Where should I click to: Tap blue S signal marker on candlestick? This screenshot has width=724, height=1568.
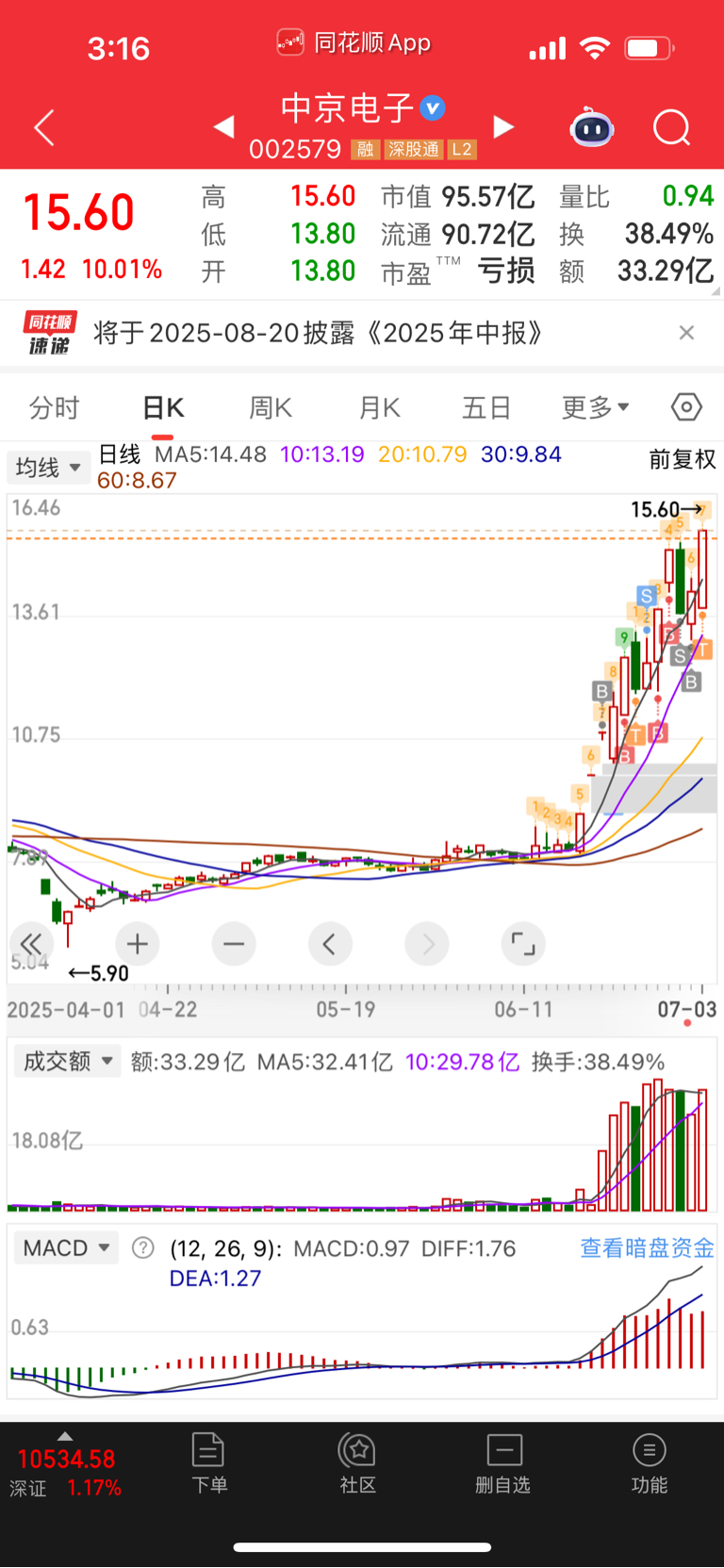646,596
